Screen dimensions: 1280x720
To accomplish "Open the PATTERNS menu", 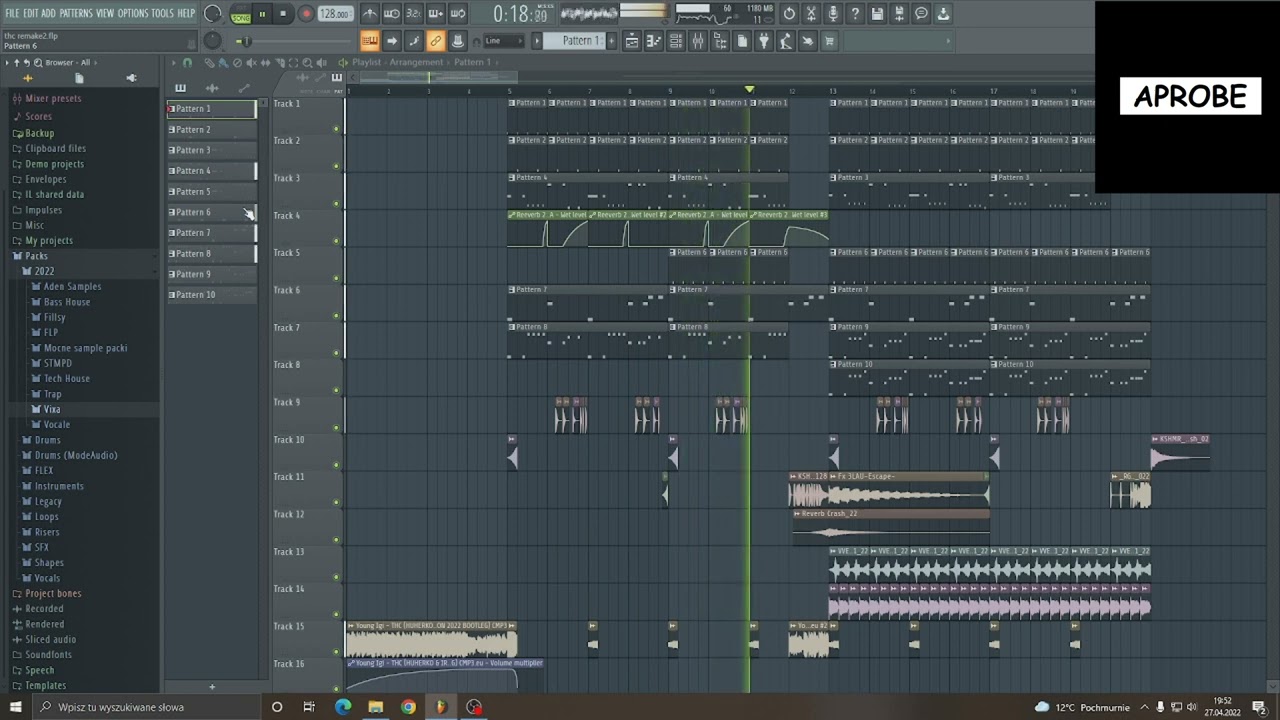I will pyautogui.click(x=76, y=13).
